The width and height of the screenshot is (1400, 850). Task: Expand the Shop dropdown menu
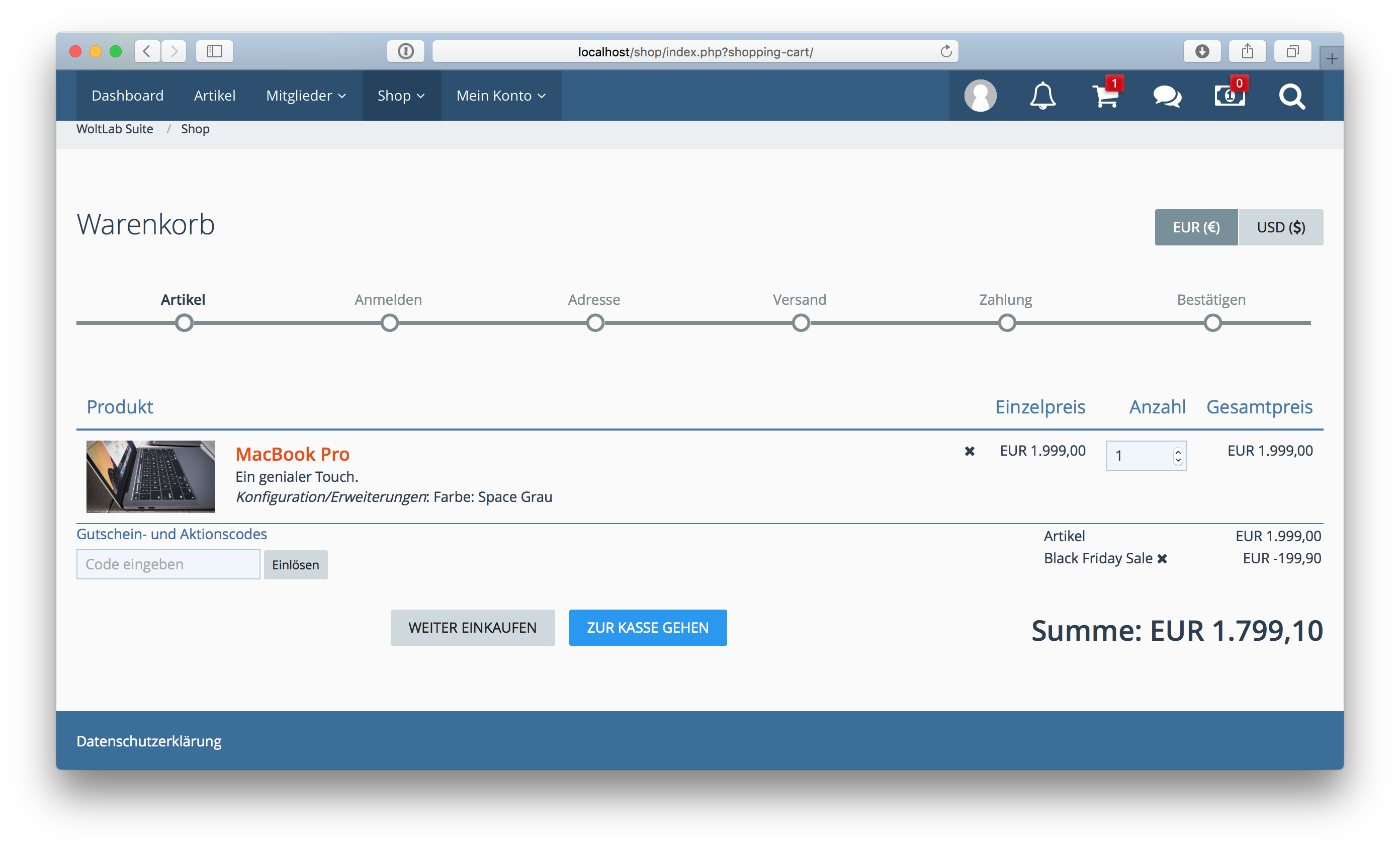[401, 96]
